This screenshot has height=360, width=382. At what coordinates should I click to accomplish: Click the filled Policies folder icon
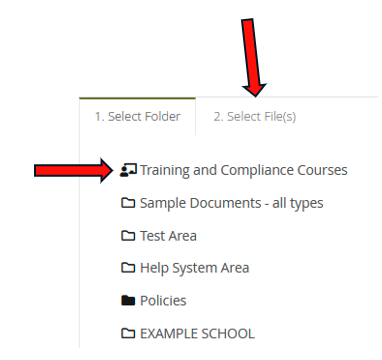pos(128,301)
